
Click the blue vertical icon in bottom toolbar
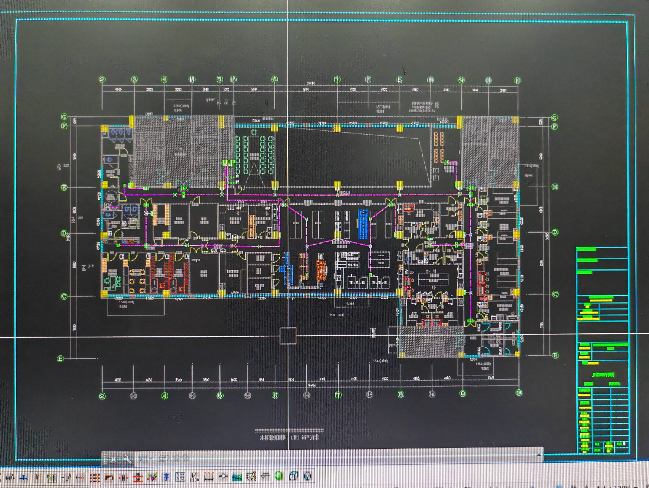[167, 476]
